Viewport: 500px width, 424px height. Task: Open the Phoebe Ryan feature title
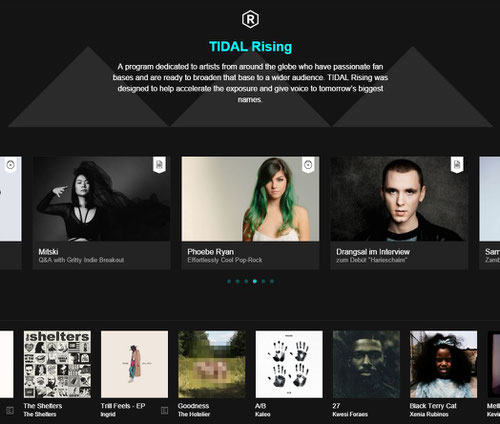click(210, 252)
